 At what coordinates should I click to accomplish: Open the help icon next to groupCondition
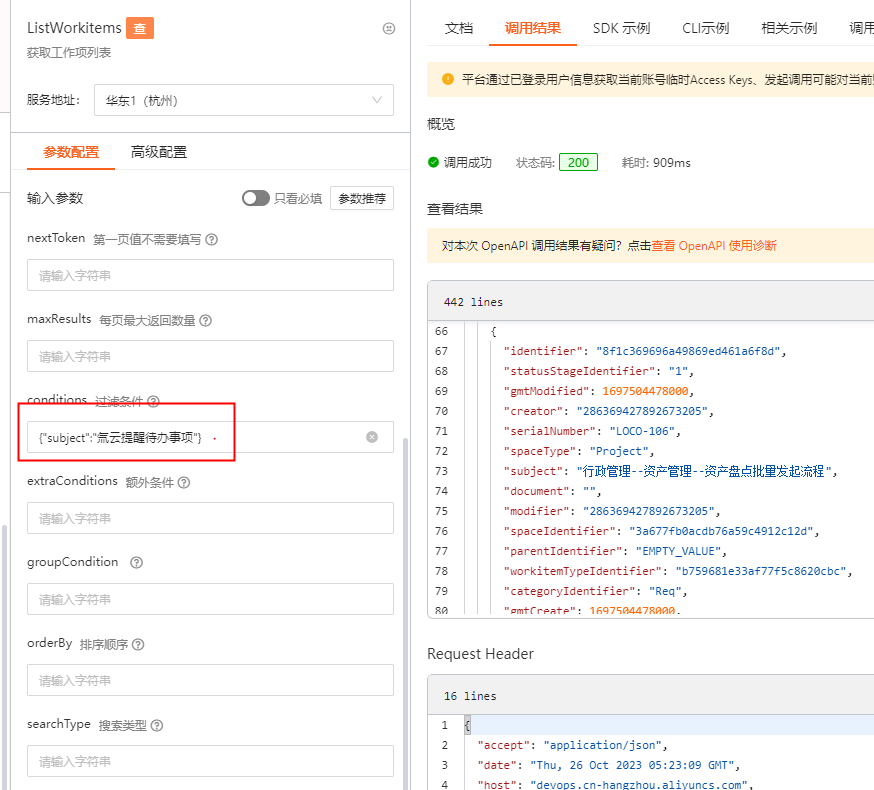point(137,563)
